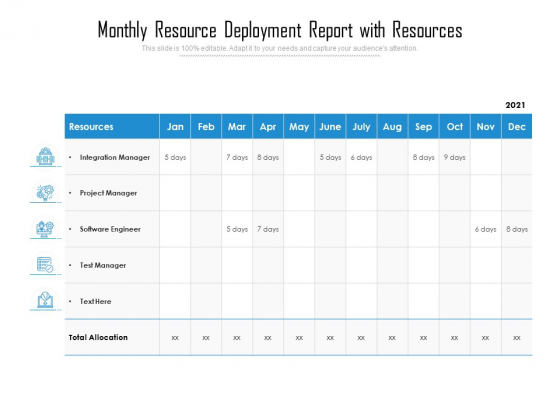The height and width of the screenshot is (420, 560).
Task: Click the 2021 year label
Action: (x=515, y=105)
